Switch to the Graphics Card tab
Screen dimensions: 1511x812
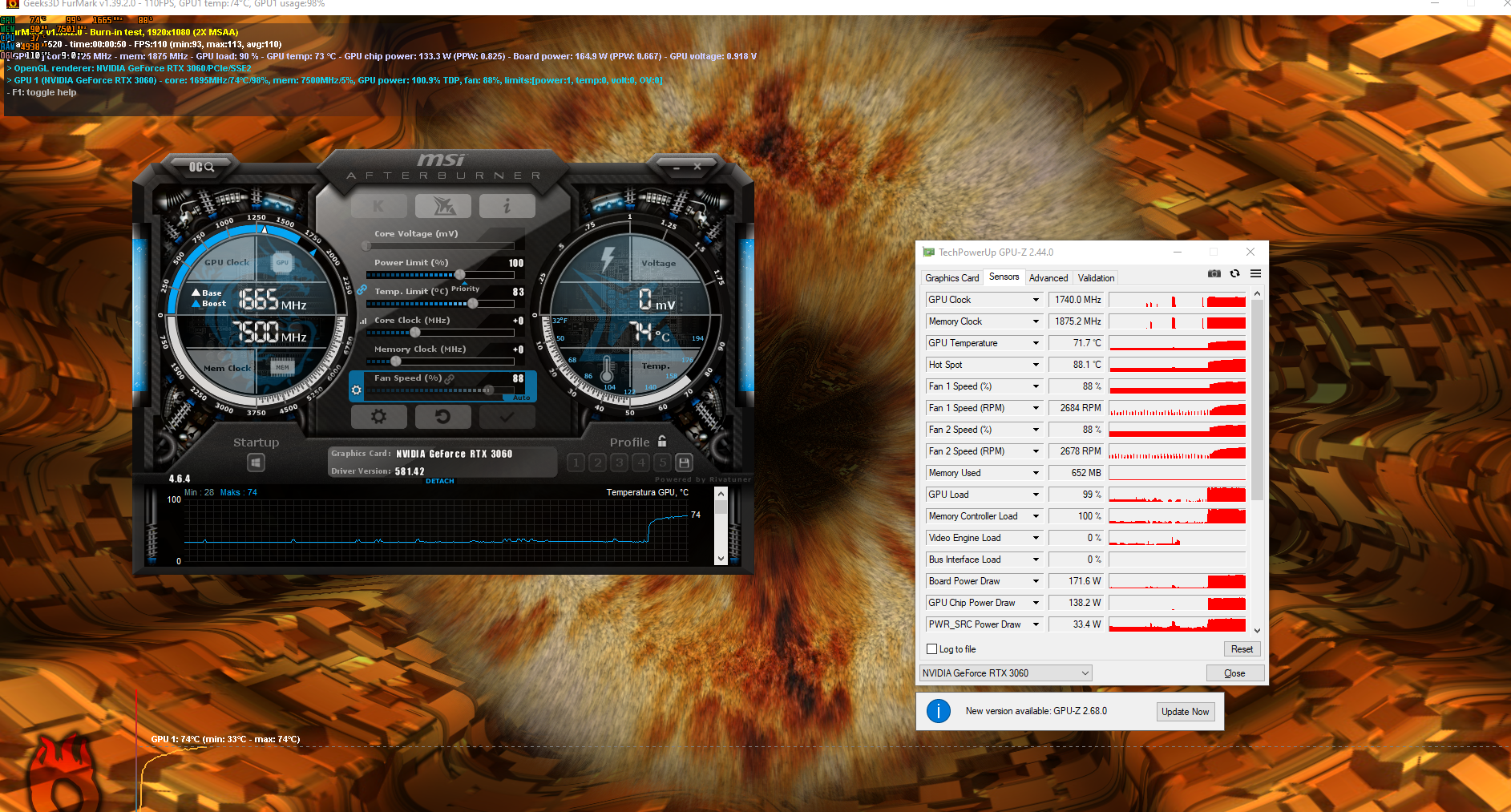point(951,278)
